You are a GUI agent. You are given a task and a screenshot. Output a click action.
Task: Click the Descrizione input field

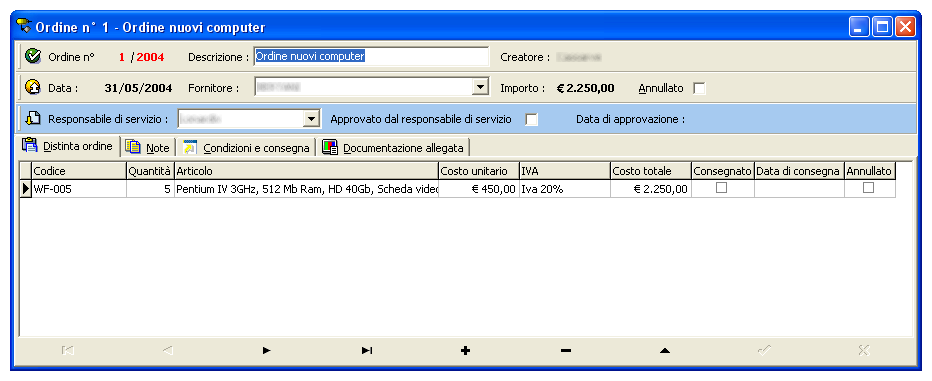click(x=371, y=56)
